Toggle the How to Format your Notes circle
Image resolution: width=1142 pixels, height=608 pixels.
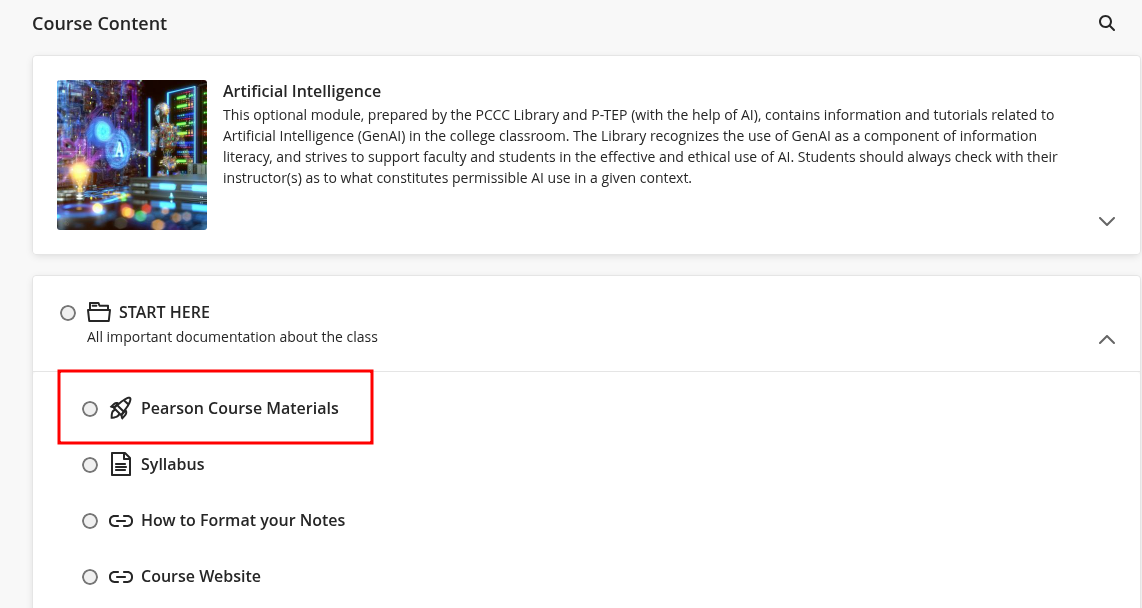pos(90,521)
